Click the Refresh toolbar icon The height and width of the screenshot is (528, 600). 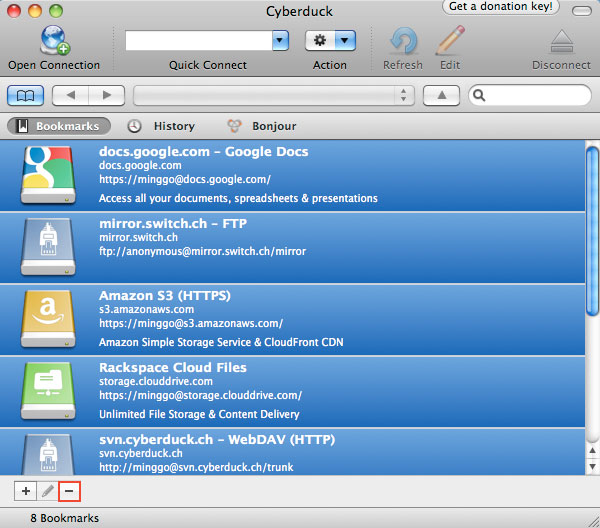[403, 41]
